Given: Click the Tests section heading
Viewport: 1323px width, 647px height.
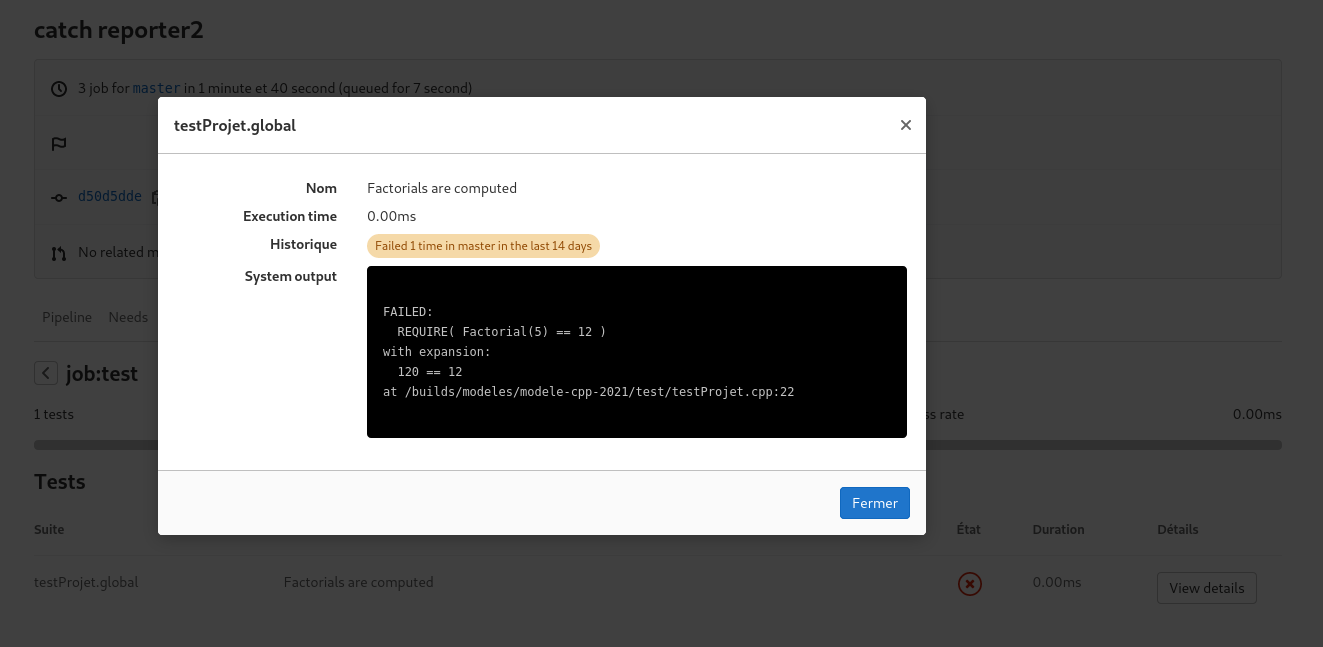Looking at the screenshot, I should tap(60, 482).
